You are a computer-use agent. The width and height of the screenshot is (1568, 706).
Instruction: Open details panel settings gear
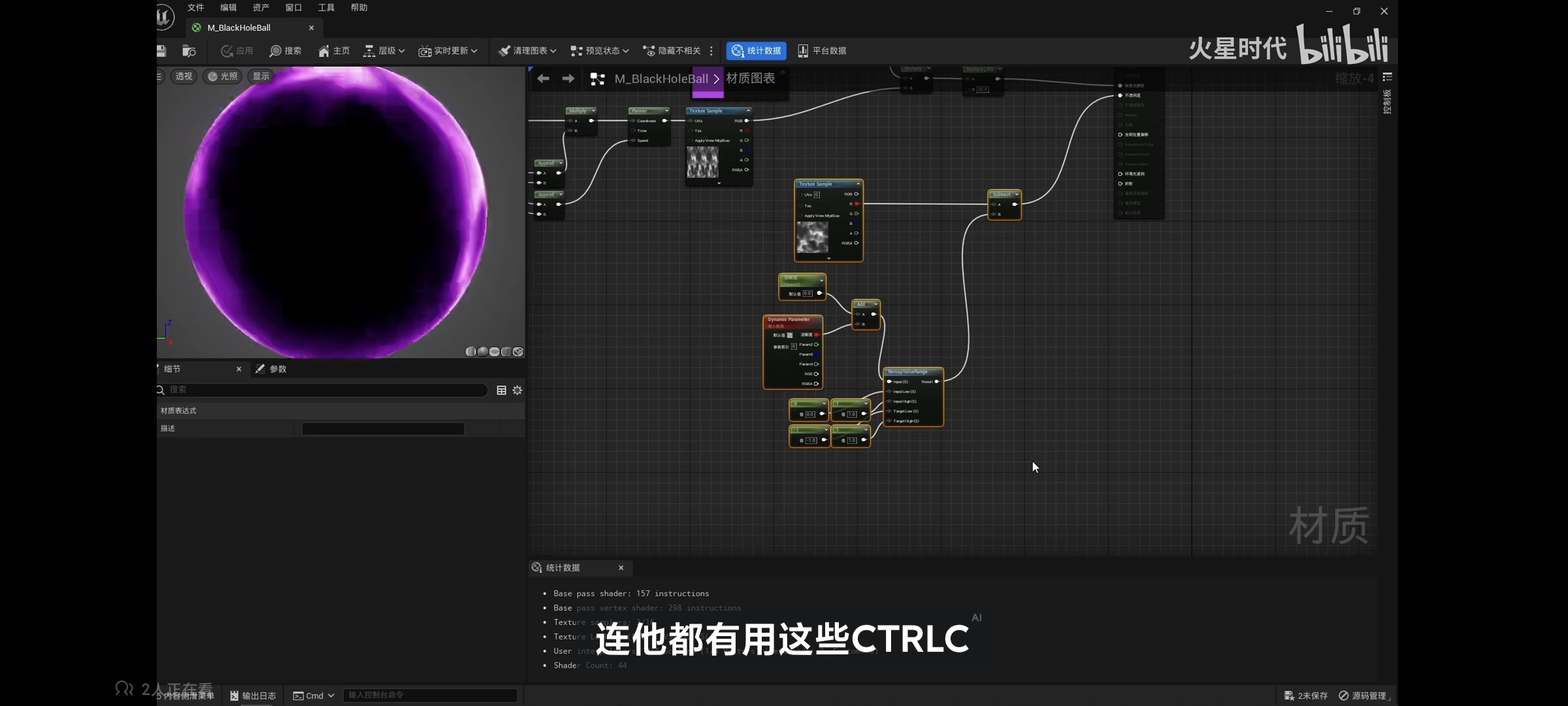(x=517, y=390)
